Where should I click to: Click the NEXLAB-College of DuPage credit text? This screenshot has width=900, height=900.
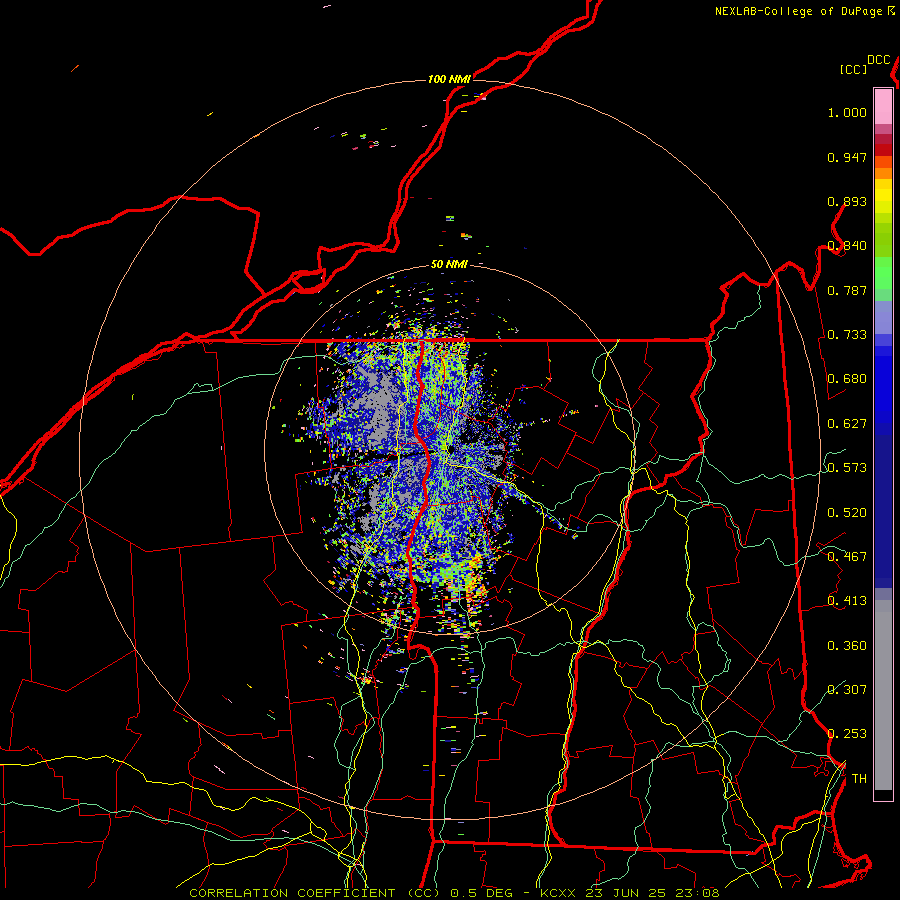pos(799,11)
